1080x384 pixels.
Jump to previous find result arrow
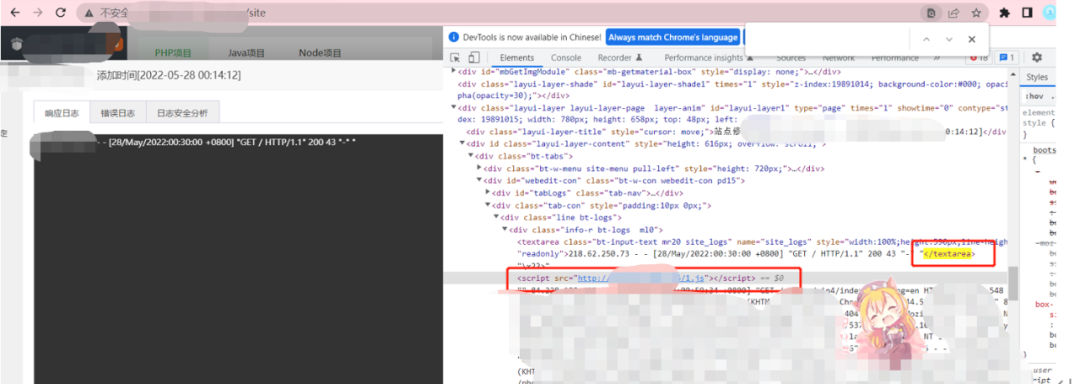coord(926,40)
